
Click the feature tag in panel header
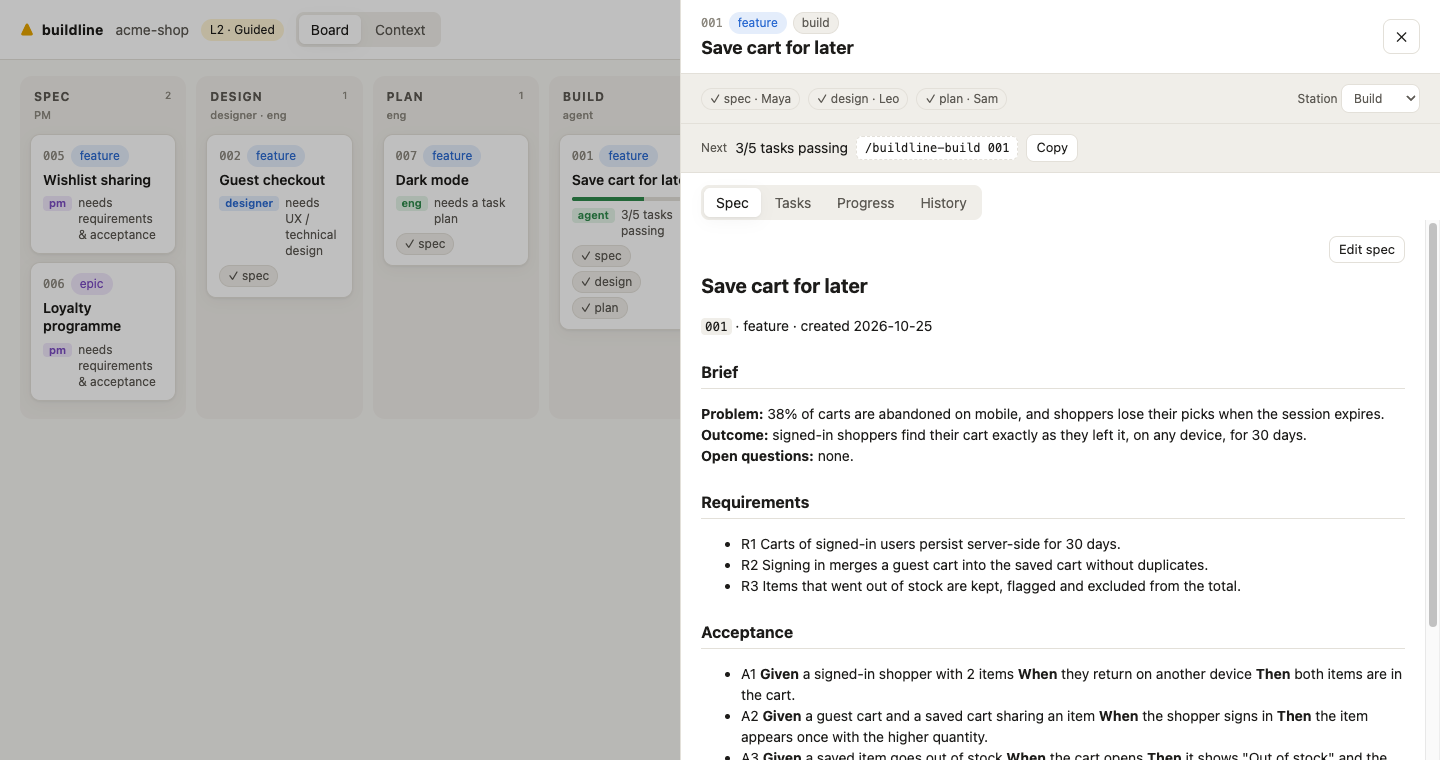point(757,23)
